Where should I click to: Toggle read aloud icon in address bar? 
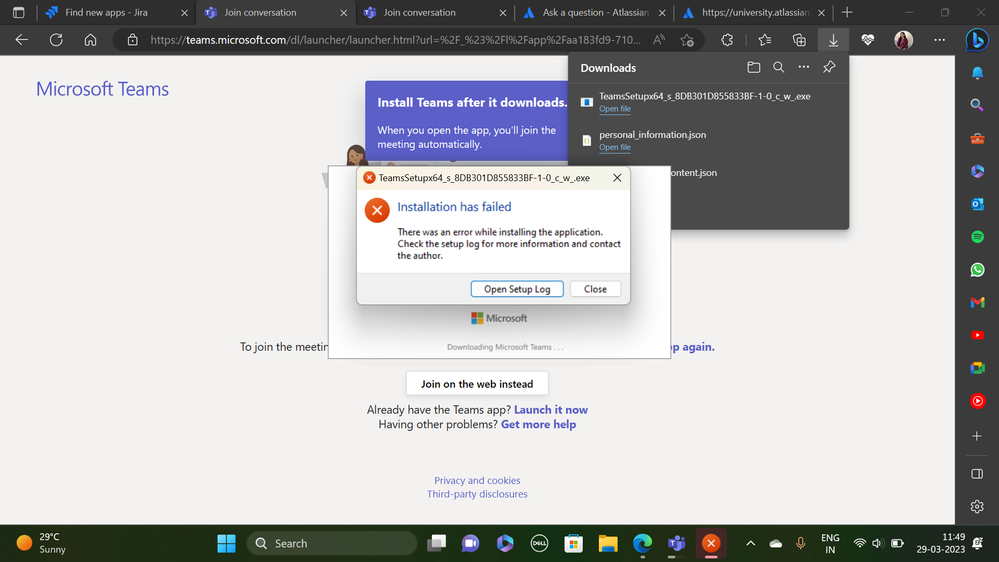pos(659,40)
